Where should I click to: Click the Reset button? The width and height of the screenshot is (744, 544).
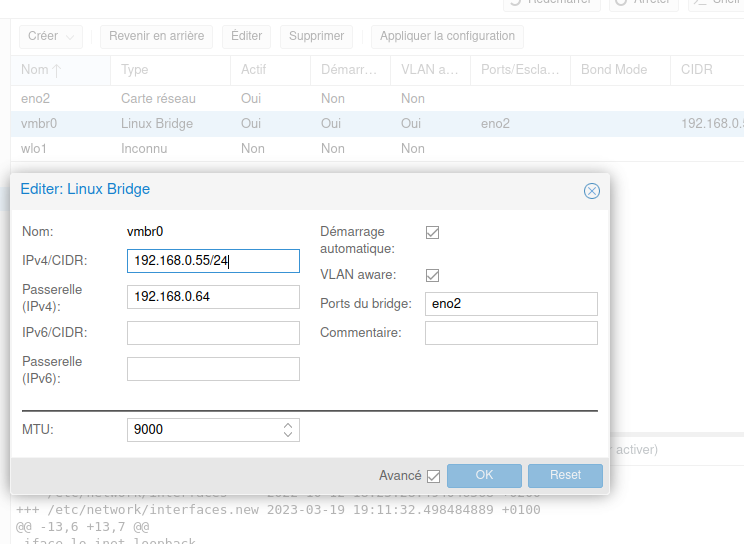(565, 475)
